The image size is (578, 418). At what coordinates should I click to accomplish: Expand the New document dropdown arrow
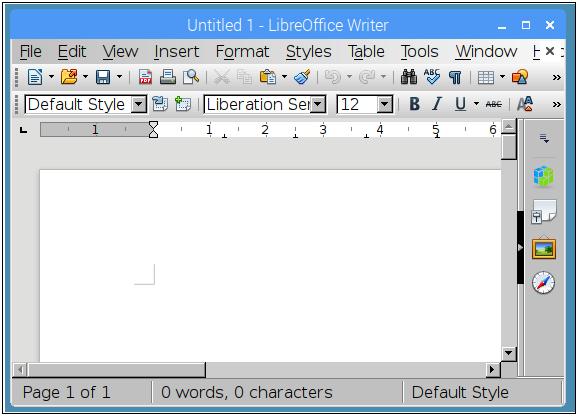(51, 77)
